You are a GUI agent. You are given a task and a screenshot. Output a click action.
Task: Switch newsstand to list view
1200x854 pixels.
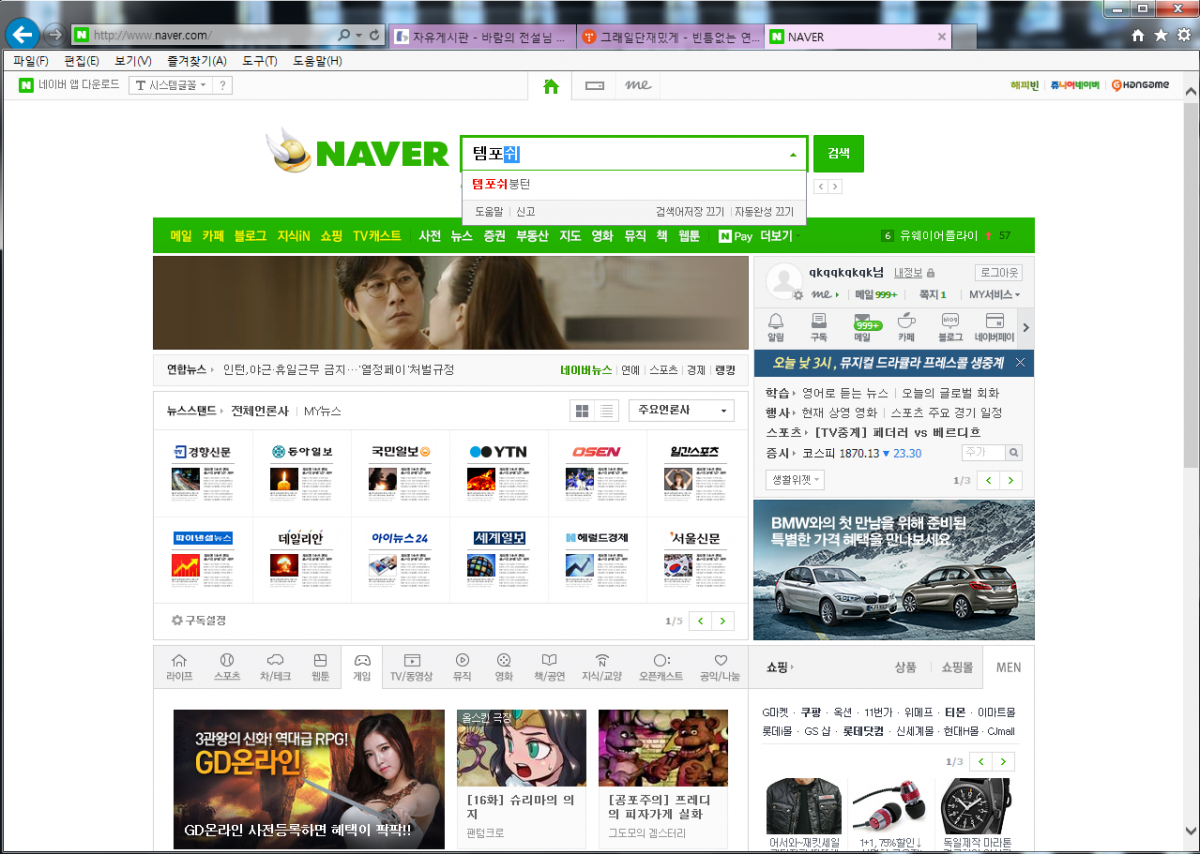tap(606, 411)
